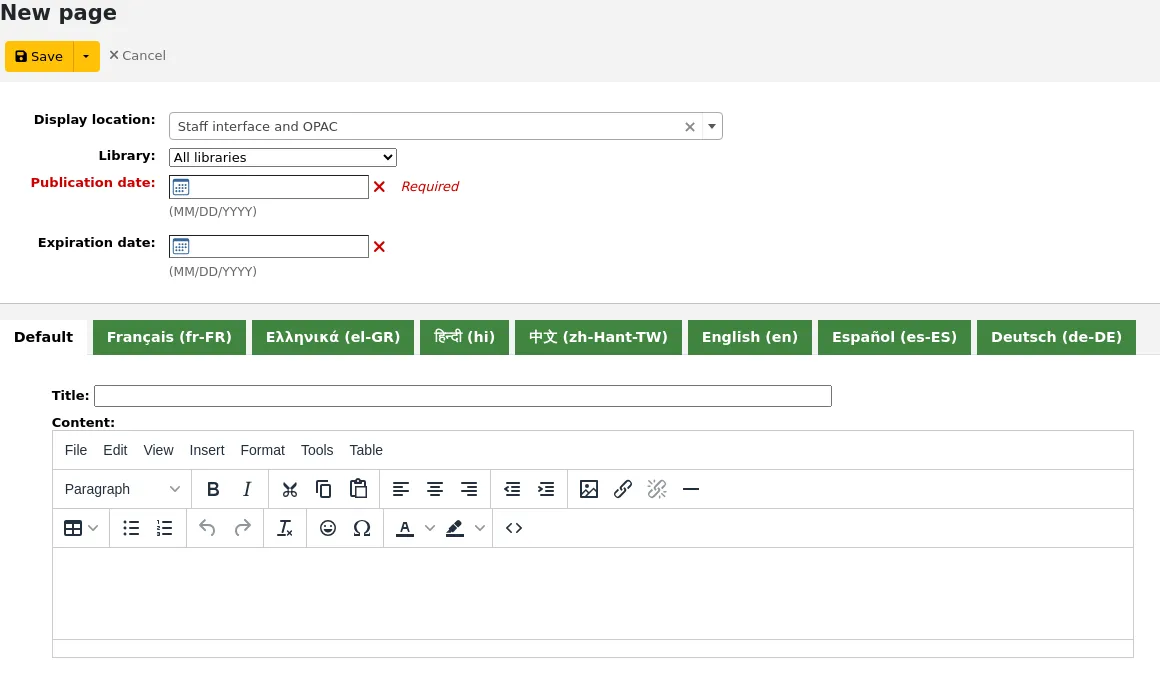1160x699 pixels.
Task: Paste using the clipboard icon
Action: pyautogui.click(x=358, y=489)
